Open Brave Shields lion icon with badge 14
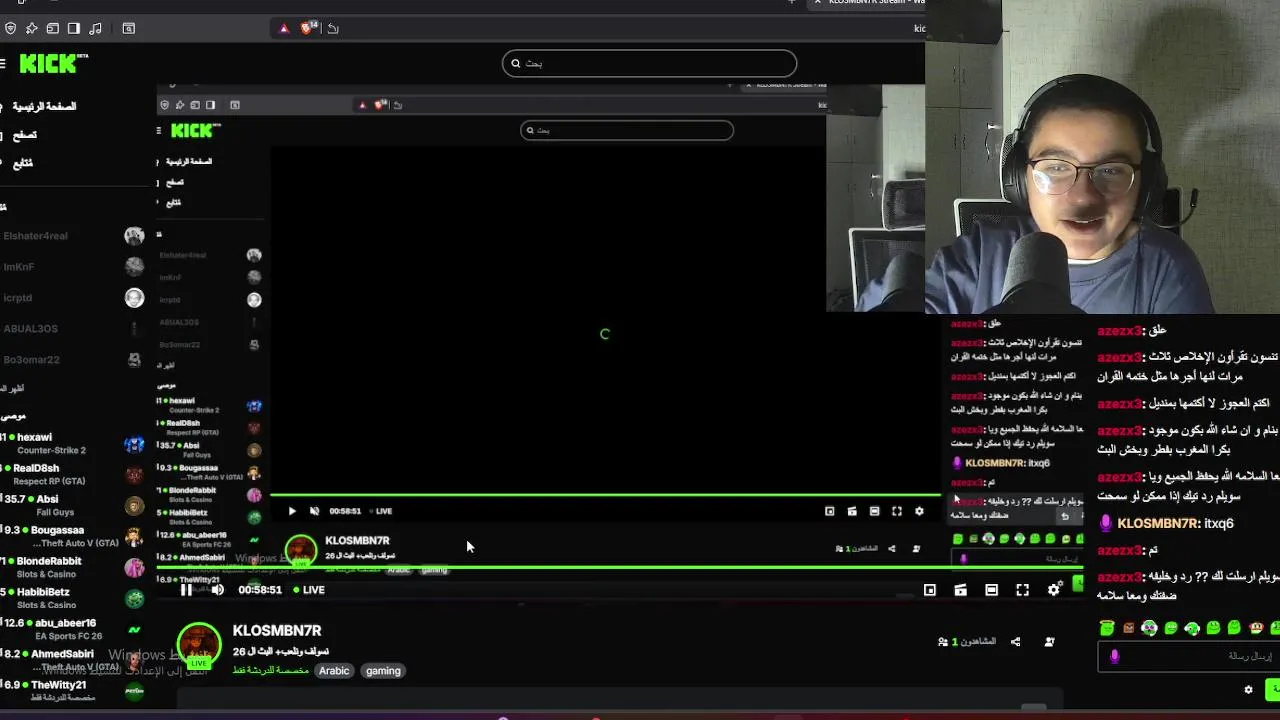This screenshot has height=720, width=1280. 309,28
